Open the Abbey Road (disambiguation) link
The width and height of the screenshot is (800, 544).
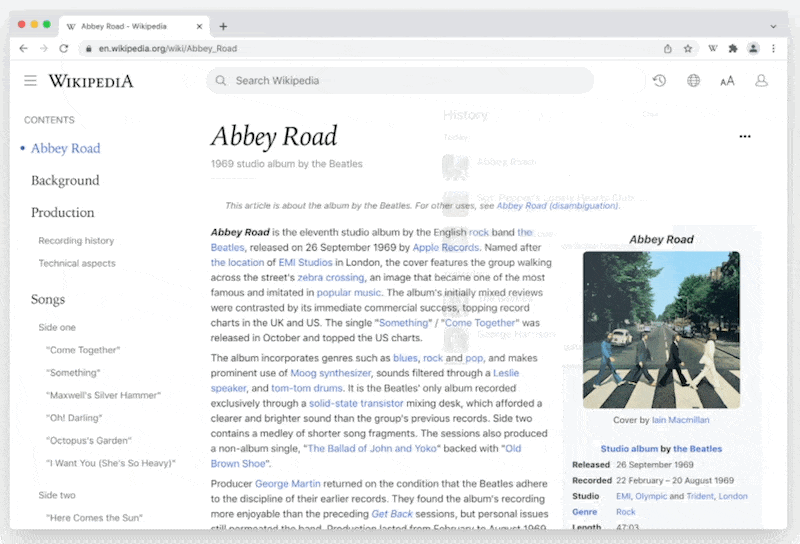pos(557,206)
